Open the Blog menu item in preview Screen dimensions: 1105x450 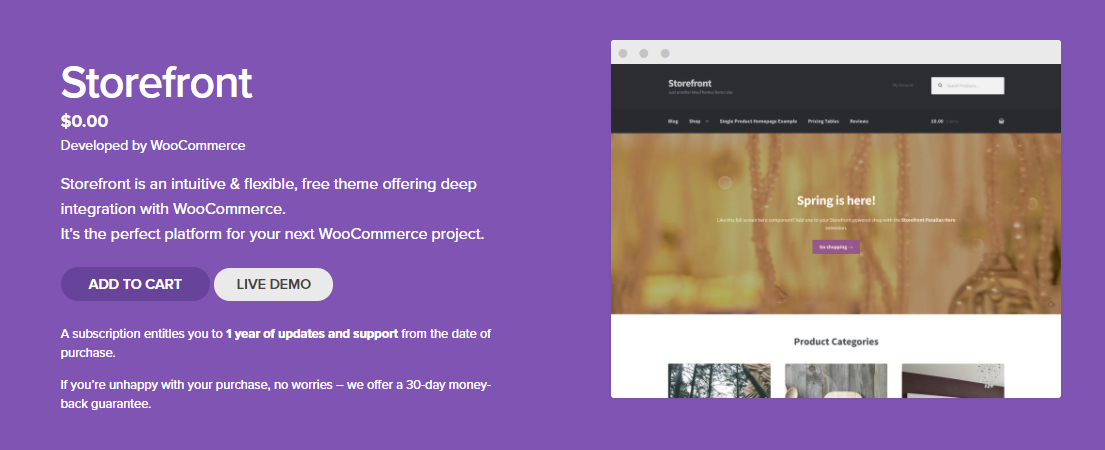tap(673, 121)
